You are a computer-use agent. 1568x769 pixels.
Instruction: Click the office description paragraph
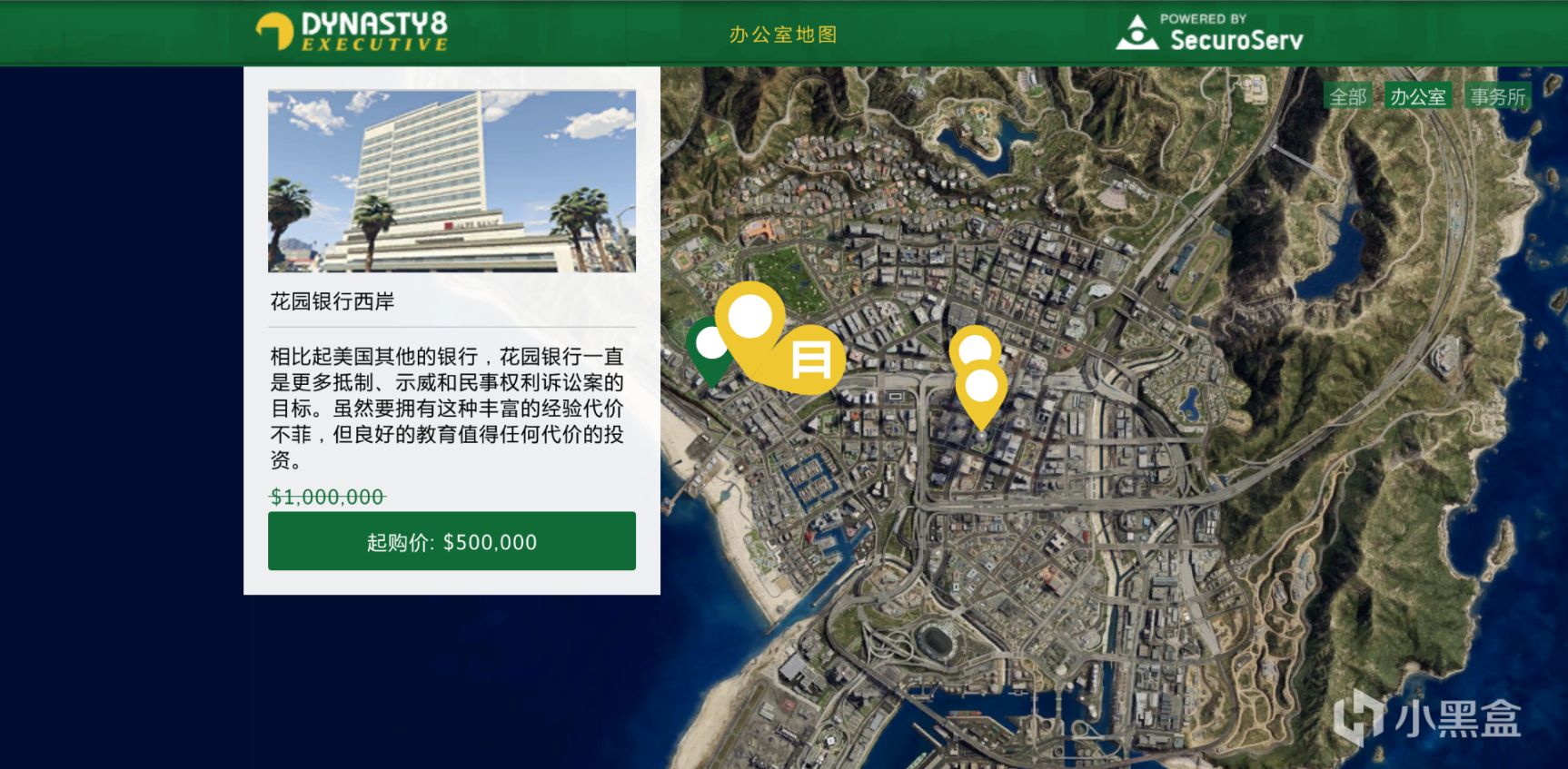coord(447,408)
